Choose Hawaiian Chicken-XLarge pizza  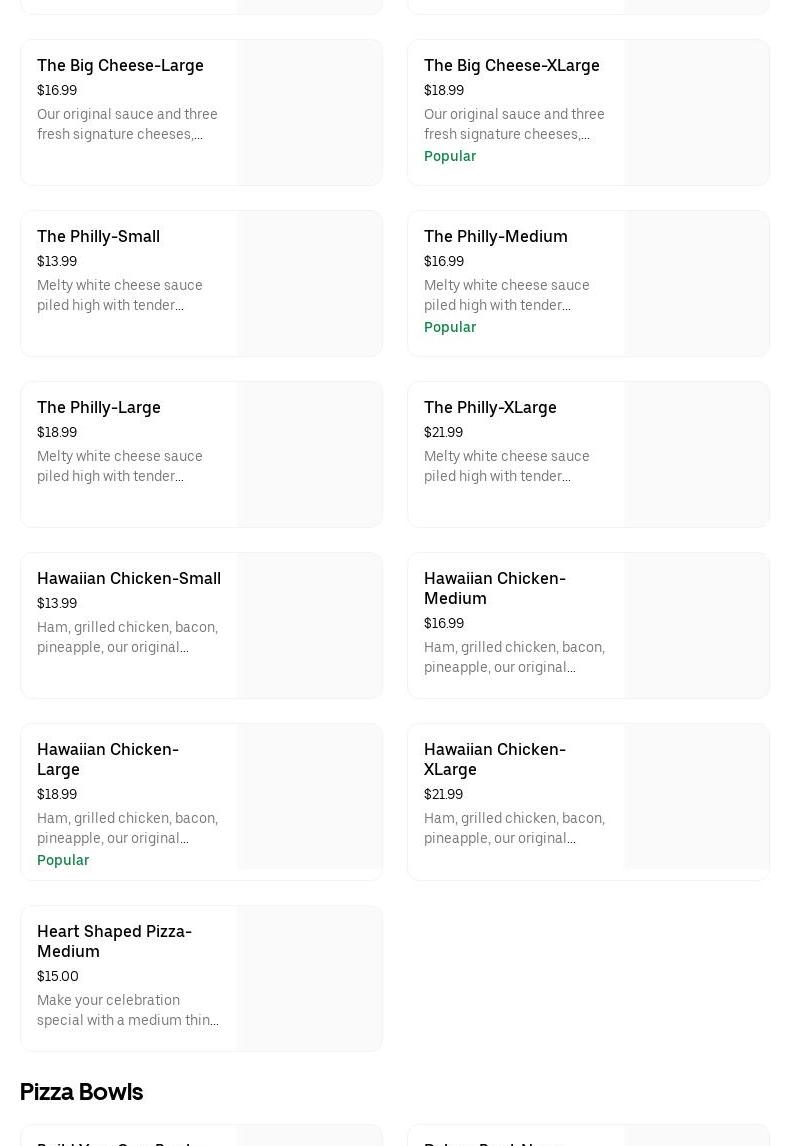[x=494, y=759]
